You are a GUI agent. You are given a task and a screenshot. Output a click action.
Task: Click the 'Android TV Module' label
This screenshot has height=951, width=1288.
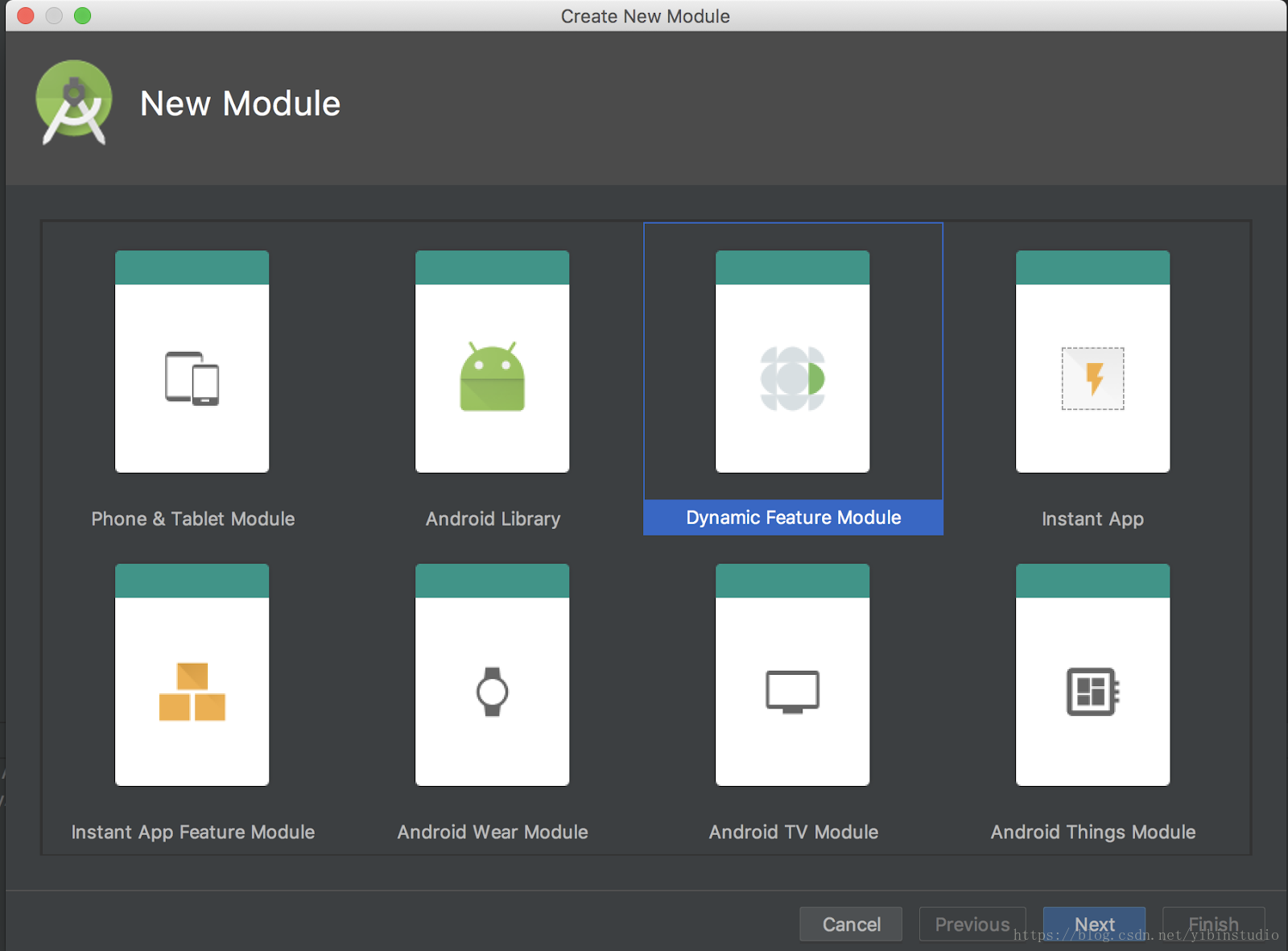tap(794, 833)
